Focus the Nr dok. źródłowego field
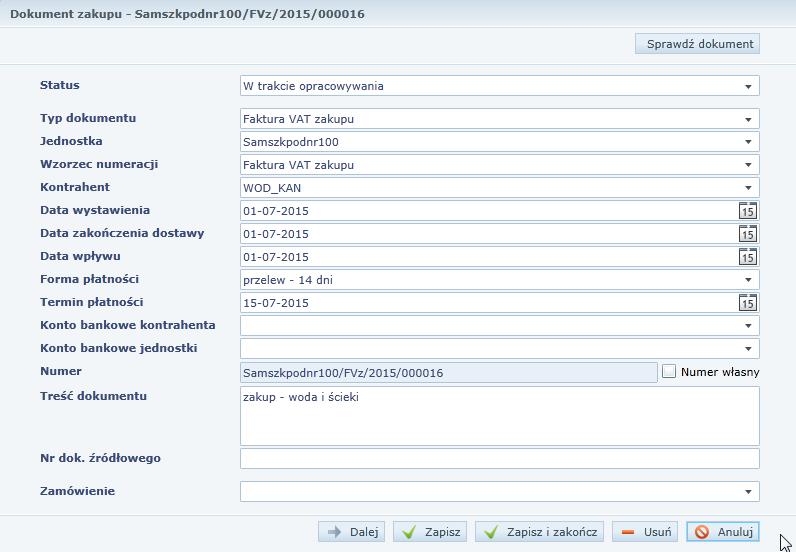The image size is (796, 552). pyautogui.click(x=500, y=459)
